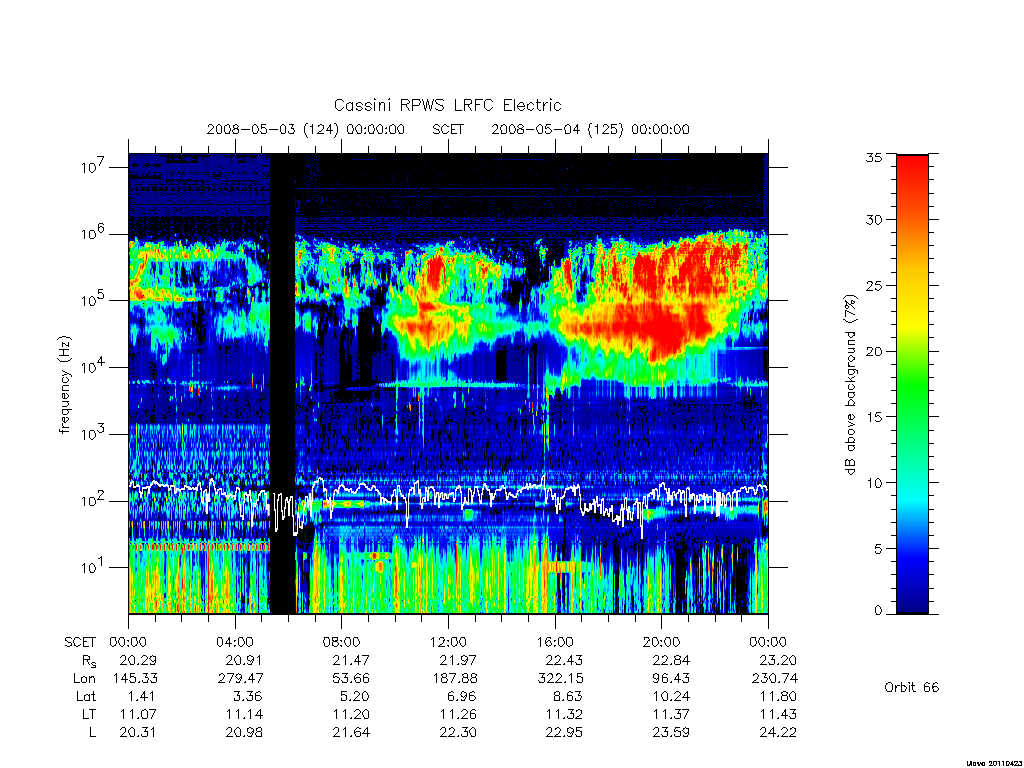This screenshot has height=768, width=1024.
Task: Click the 10^1 frequency axis tick label
Action: pyautogui.click(x=93, y=567)
